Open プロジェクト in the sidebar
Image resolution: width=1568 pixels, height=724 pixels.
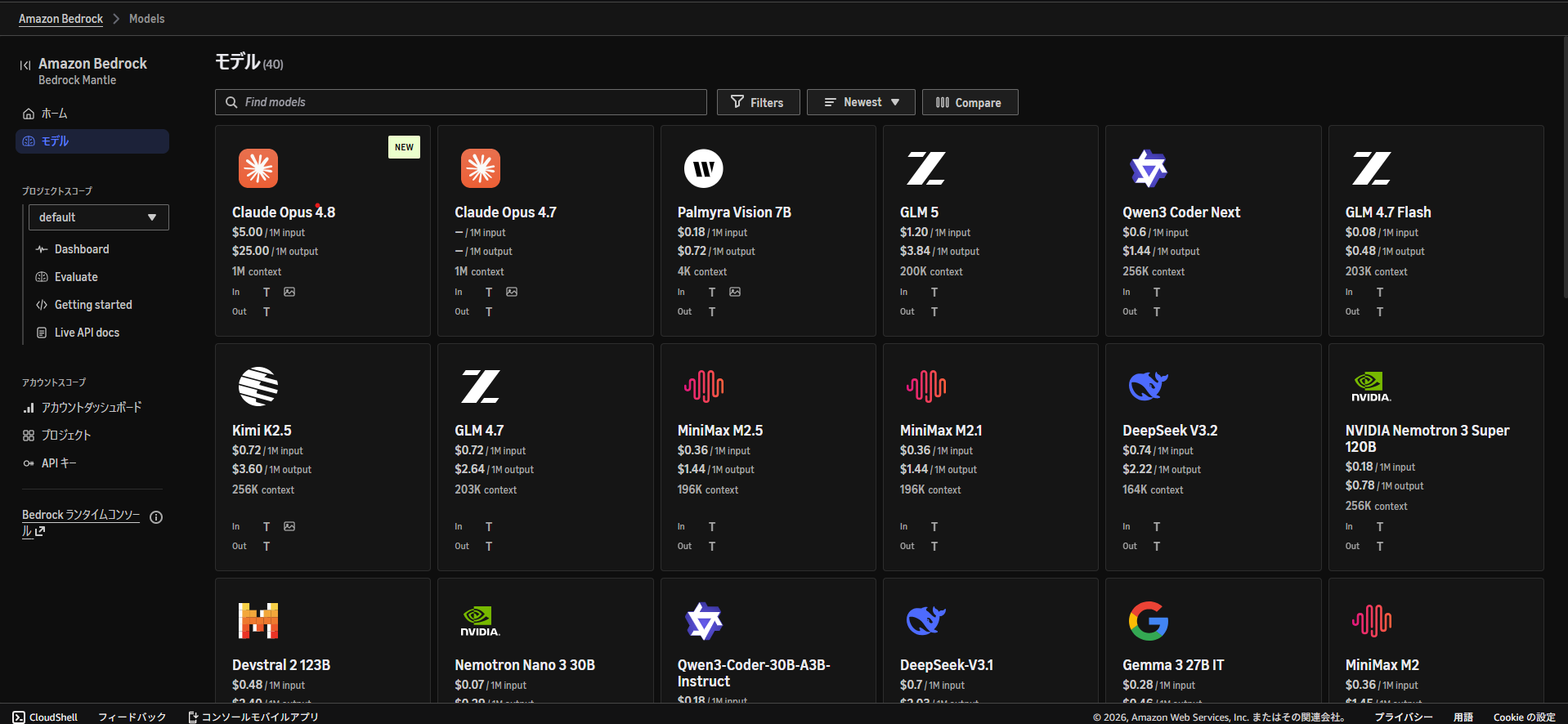coord(66,436)
